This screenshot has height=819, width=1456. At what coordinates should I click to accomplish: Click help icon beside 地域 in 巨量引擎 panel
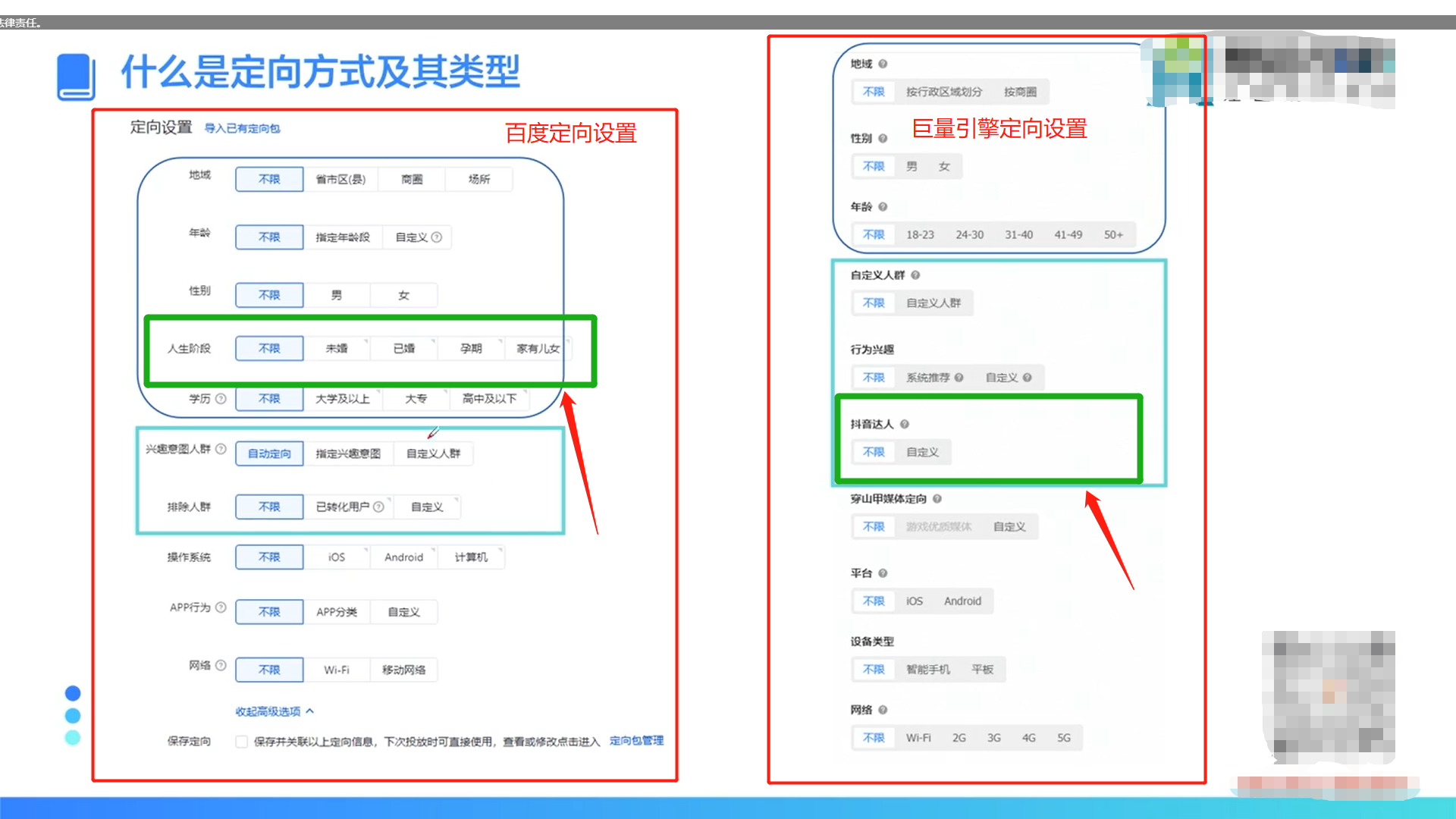[x=883, y=64]
